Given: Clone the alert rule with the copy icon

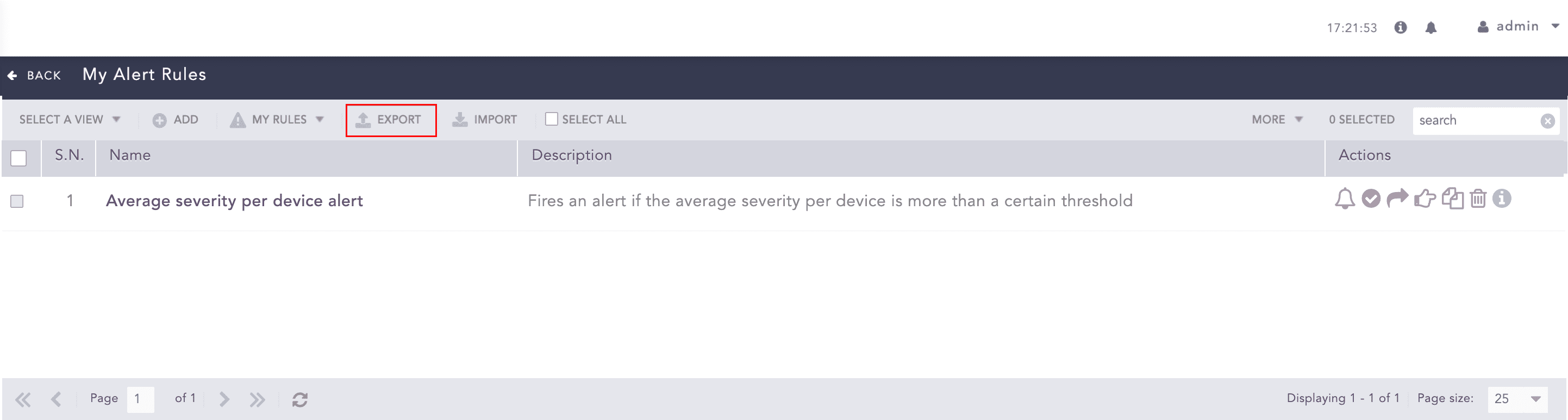Looking at the screenshot, I should 1452,199.
